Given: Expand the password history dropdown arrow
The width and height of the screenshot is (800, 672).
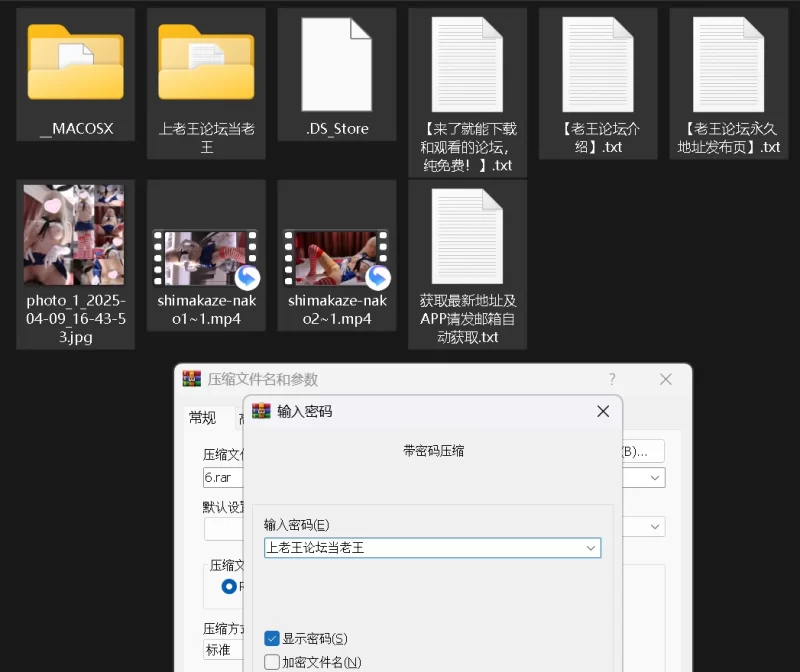Looking at the screenshot, I should 590,548.
